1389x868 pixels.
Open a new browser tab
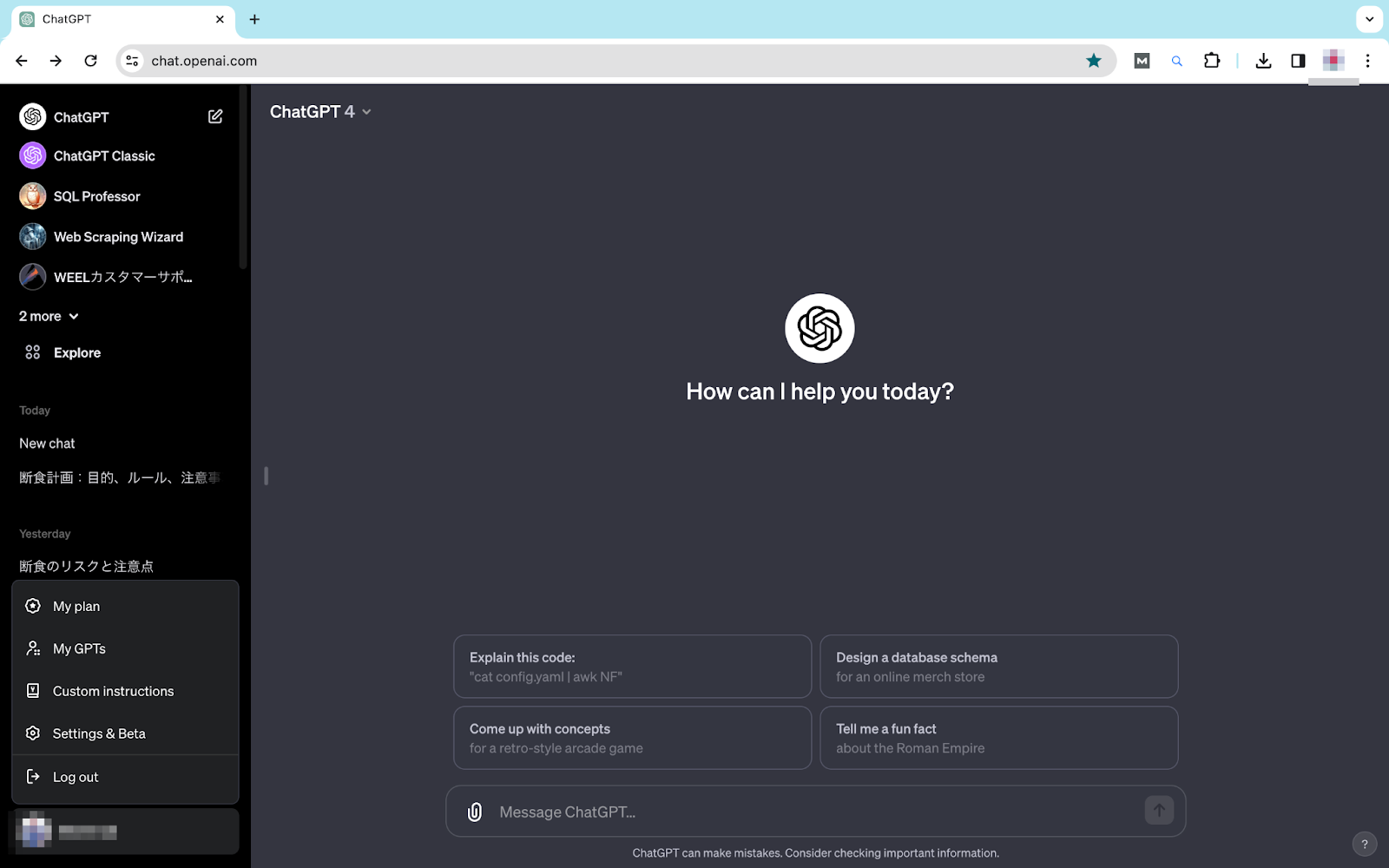(x=254, y=19)
